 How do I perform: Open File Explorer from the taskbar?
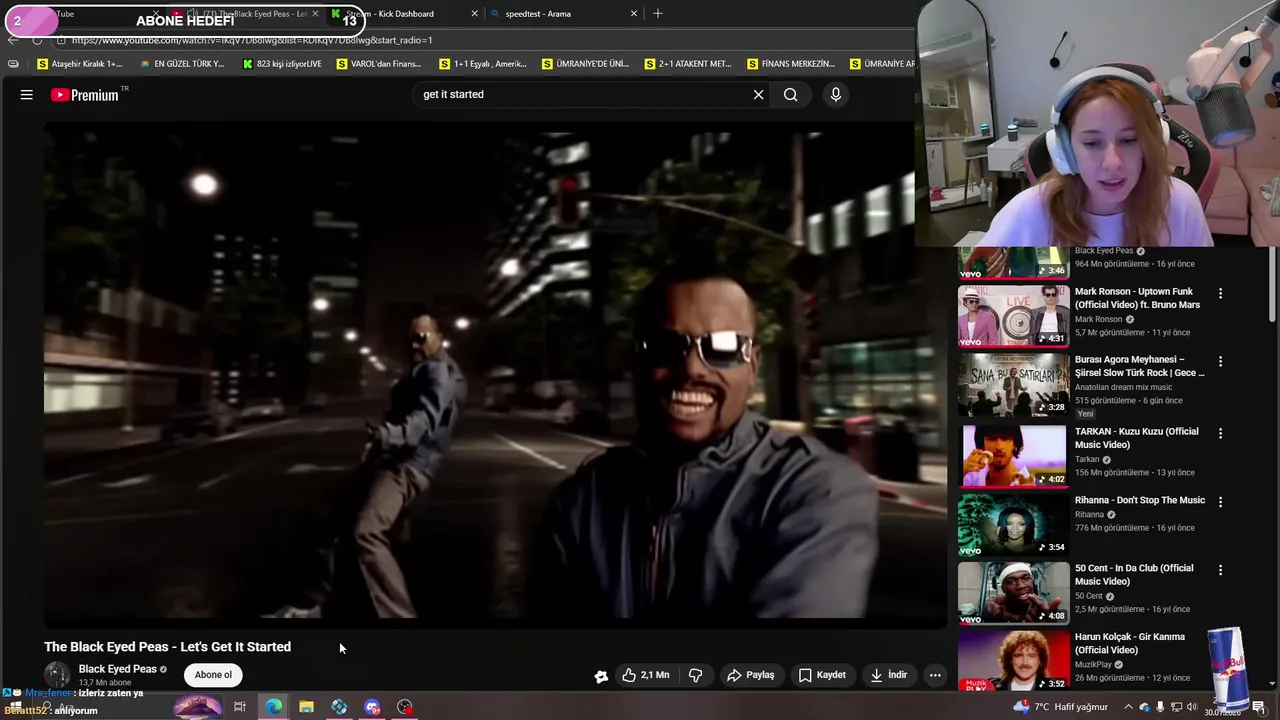(306, 707)
